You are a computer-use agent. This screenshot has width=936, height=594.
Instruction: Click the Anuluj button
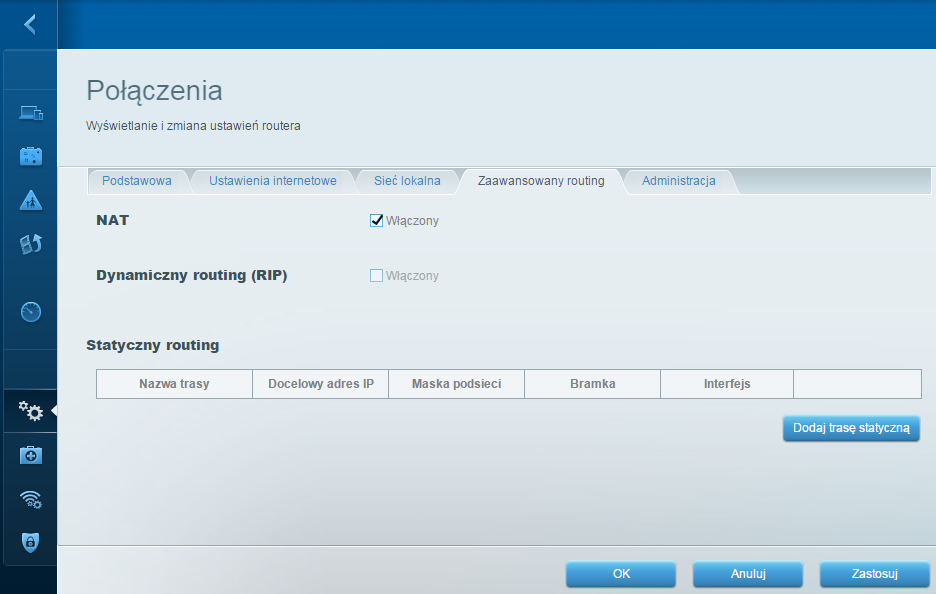[x=748, y=574]
